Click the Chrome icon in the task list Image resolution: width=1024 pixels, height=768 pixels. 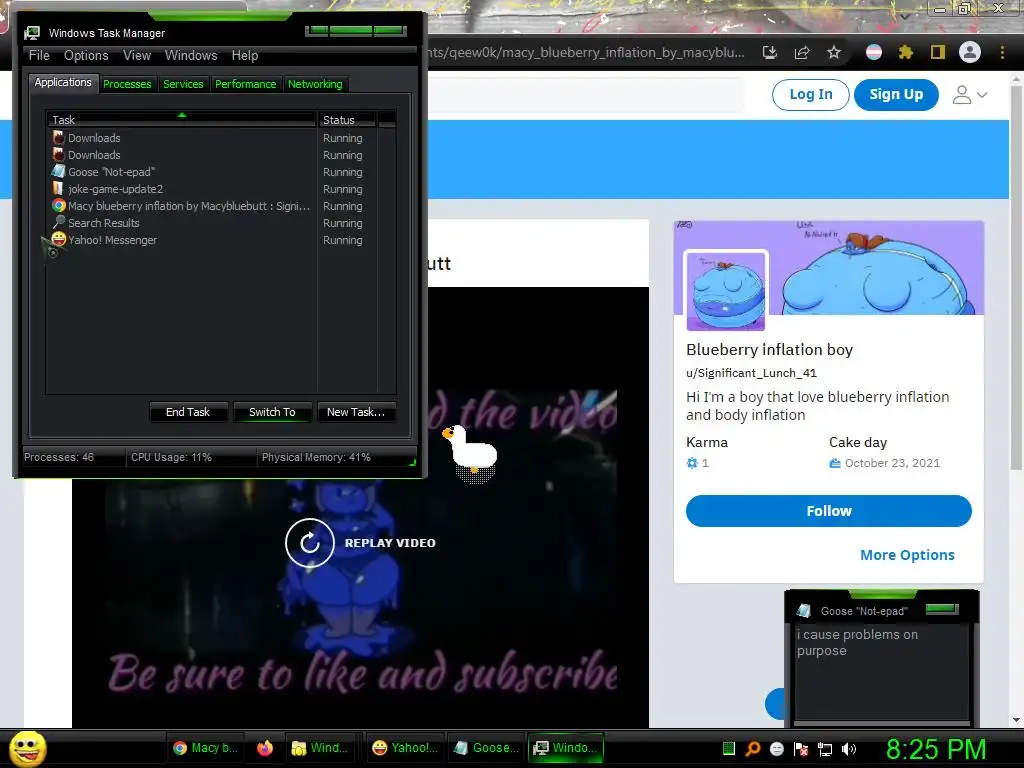click(59, 205)
